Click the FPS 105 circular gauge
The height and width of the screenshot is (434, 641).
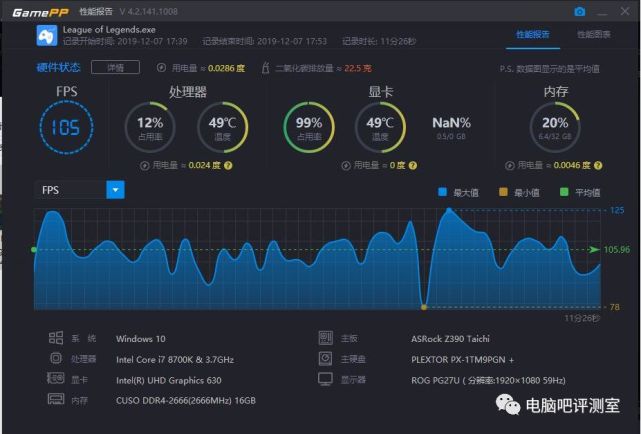pos(66,127)
